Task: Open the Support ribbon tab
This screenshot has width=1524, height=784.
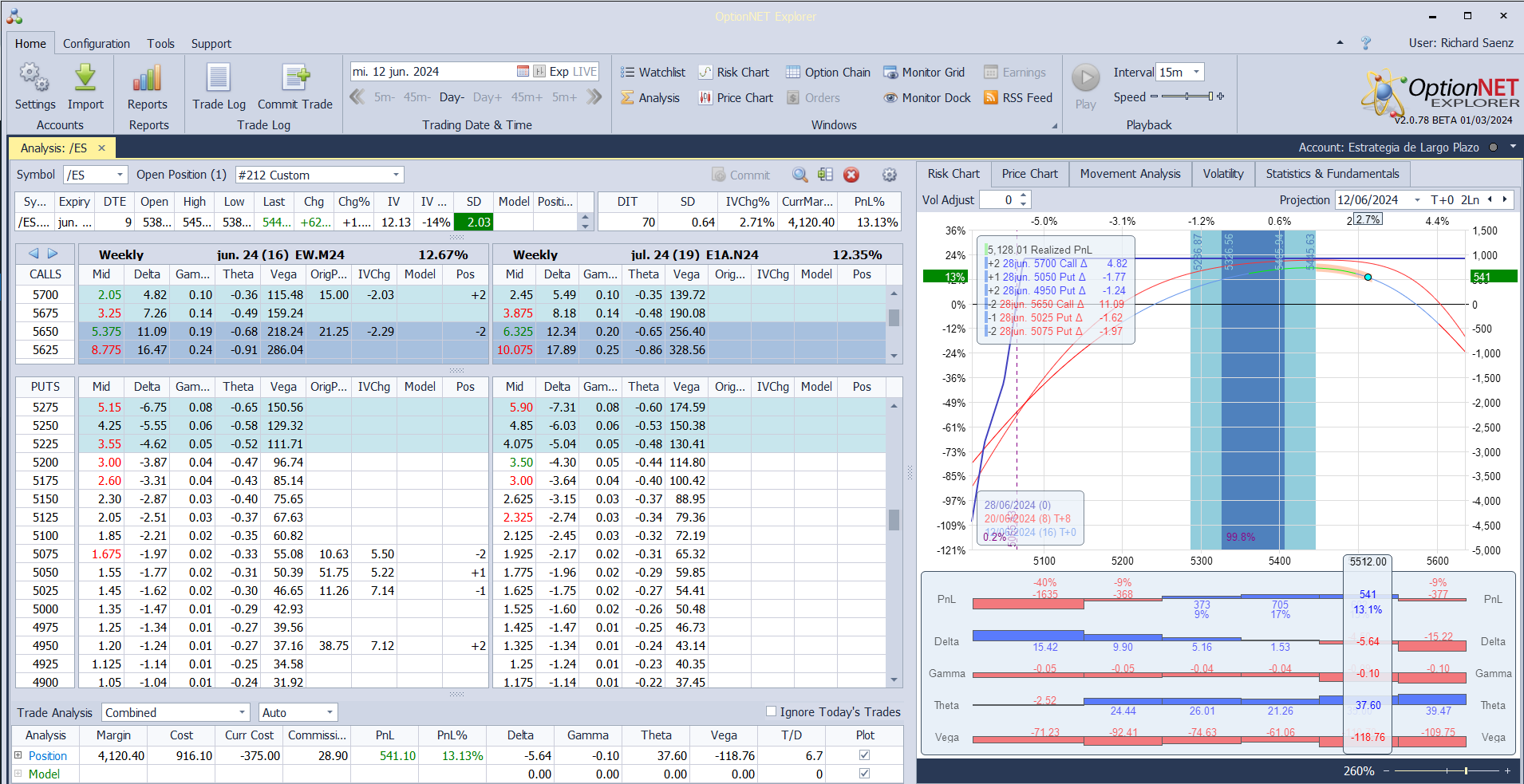Action: (x=211, y=44)
